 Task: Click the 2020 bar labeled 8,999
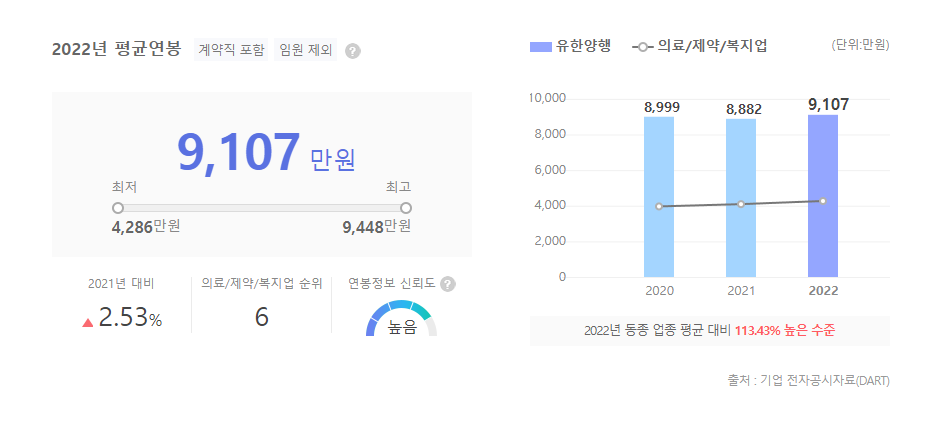pos(659,197)
